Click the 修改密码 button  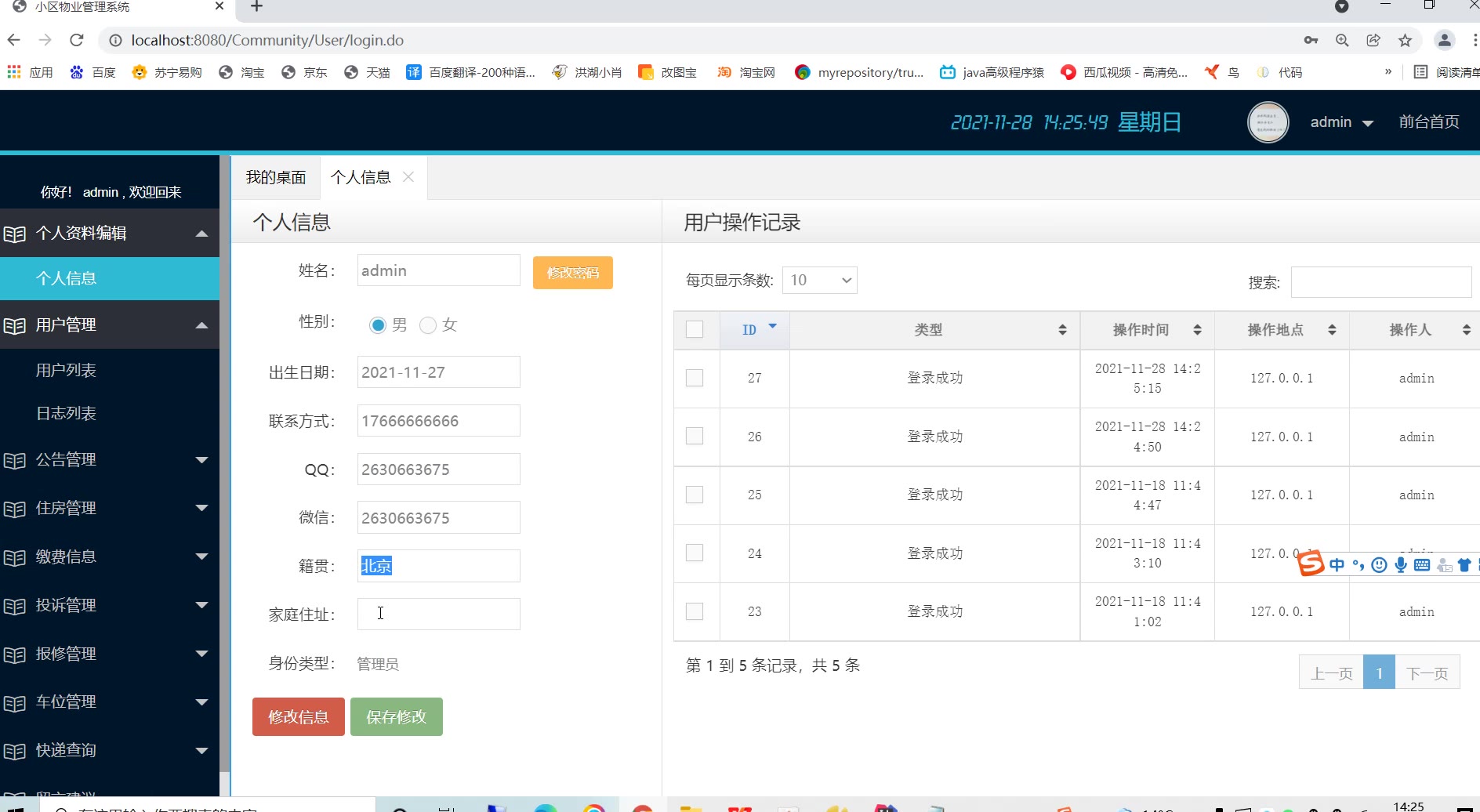click(x=572, y=273)
